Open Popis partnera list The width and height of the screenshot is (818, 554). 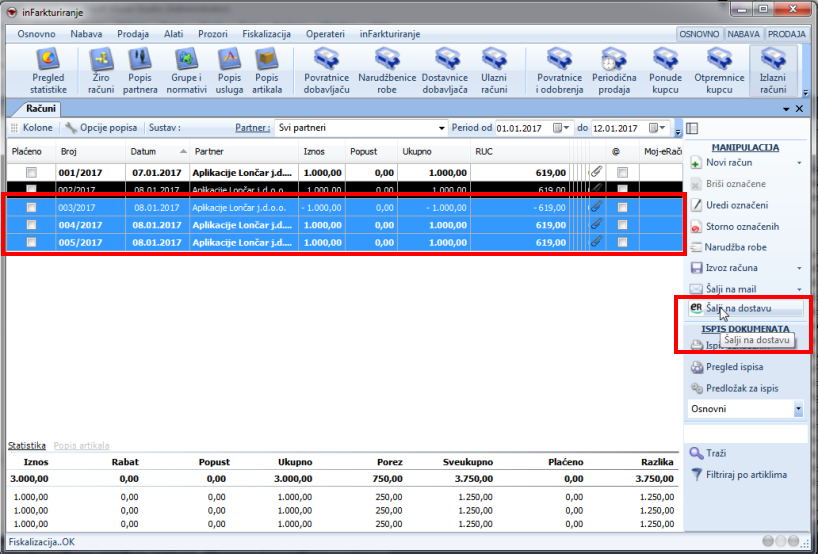[x=140, y=71]
